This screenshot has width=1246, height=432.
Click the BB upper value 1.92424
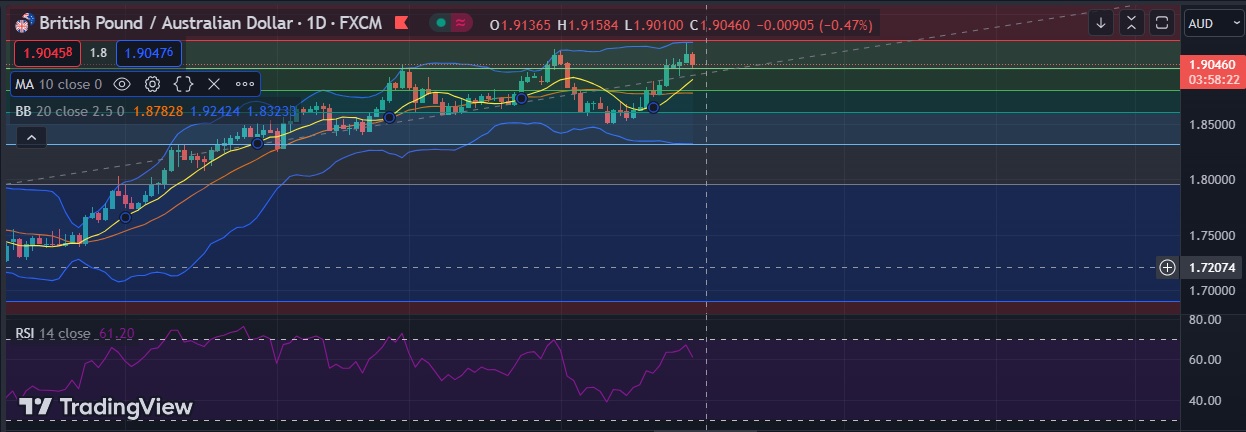point(214,112)
